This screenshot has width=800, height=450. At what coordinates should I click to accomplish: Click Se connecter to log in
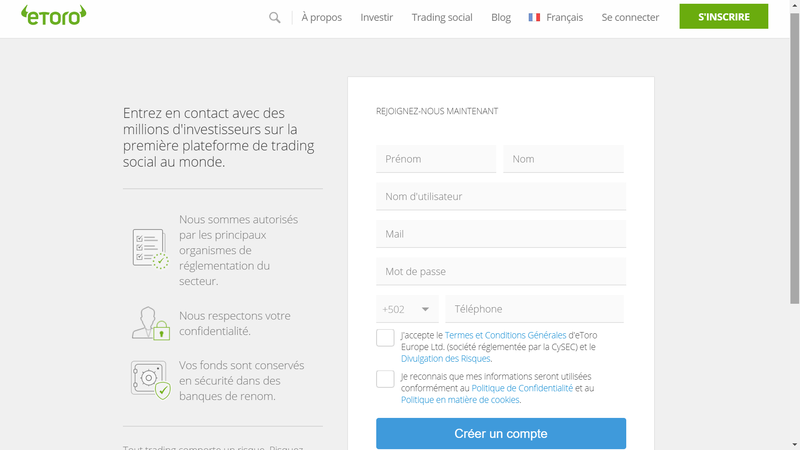coord(630,17)
